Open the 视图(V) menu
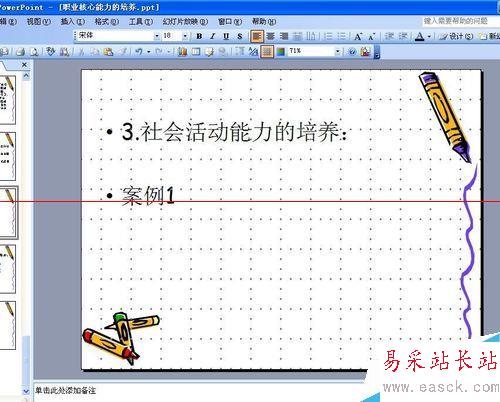The height and width of the screenshot is (402, 500). click(38, 22)
